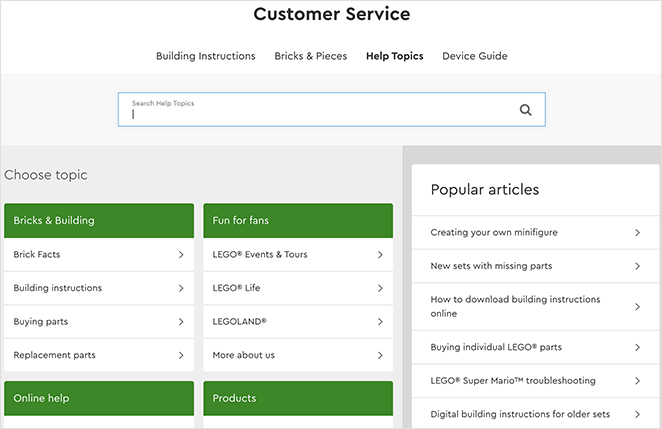Open Digital building instructions for older sets
662x429 pixels.
coord(535,414)
